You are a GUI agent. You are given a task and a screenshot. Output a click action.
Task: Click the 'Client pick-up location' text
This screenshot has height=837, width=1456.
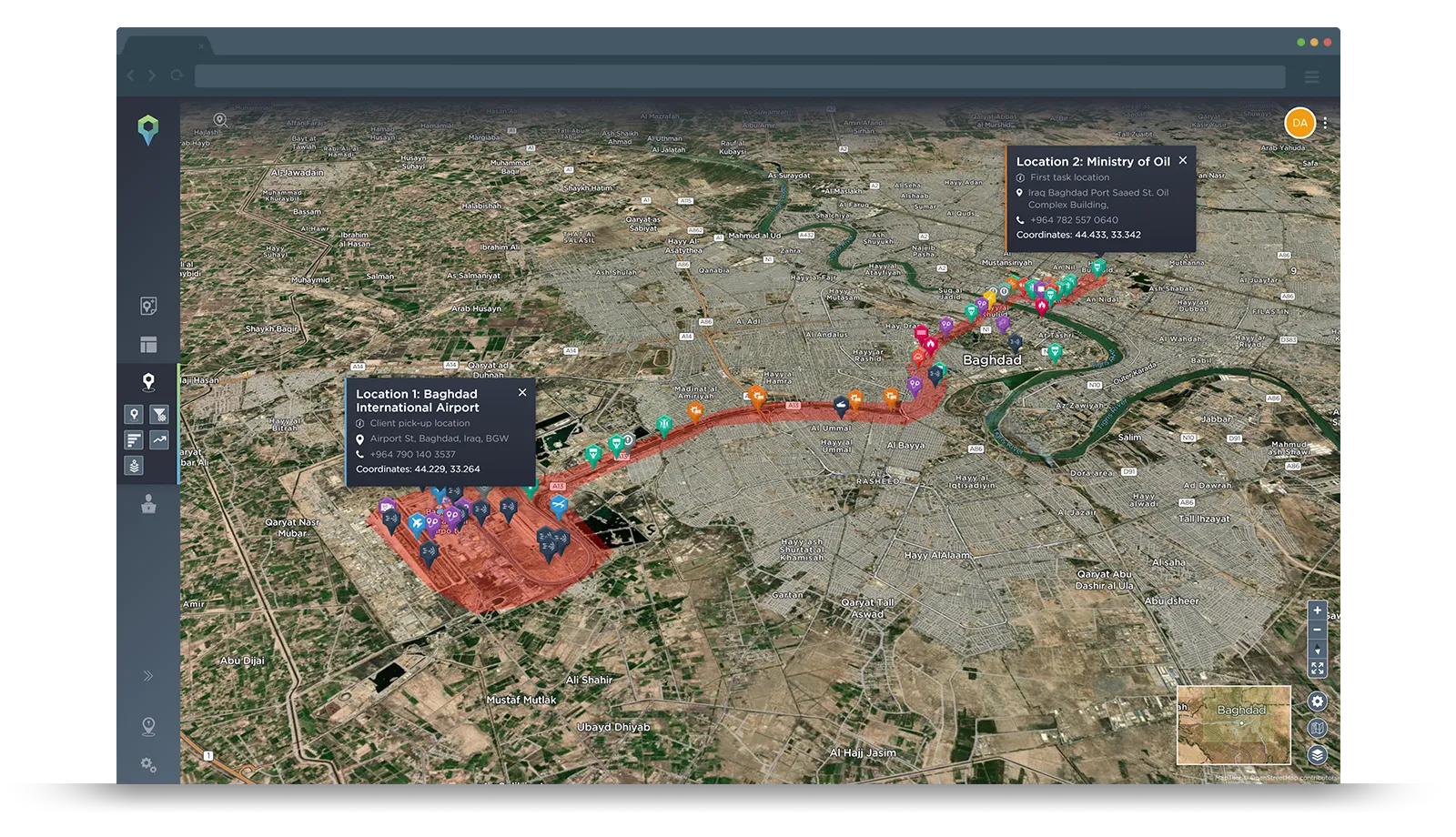pyautogui.click(x=420, y=423)
